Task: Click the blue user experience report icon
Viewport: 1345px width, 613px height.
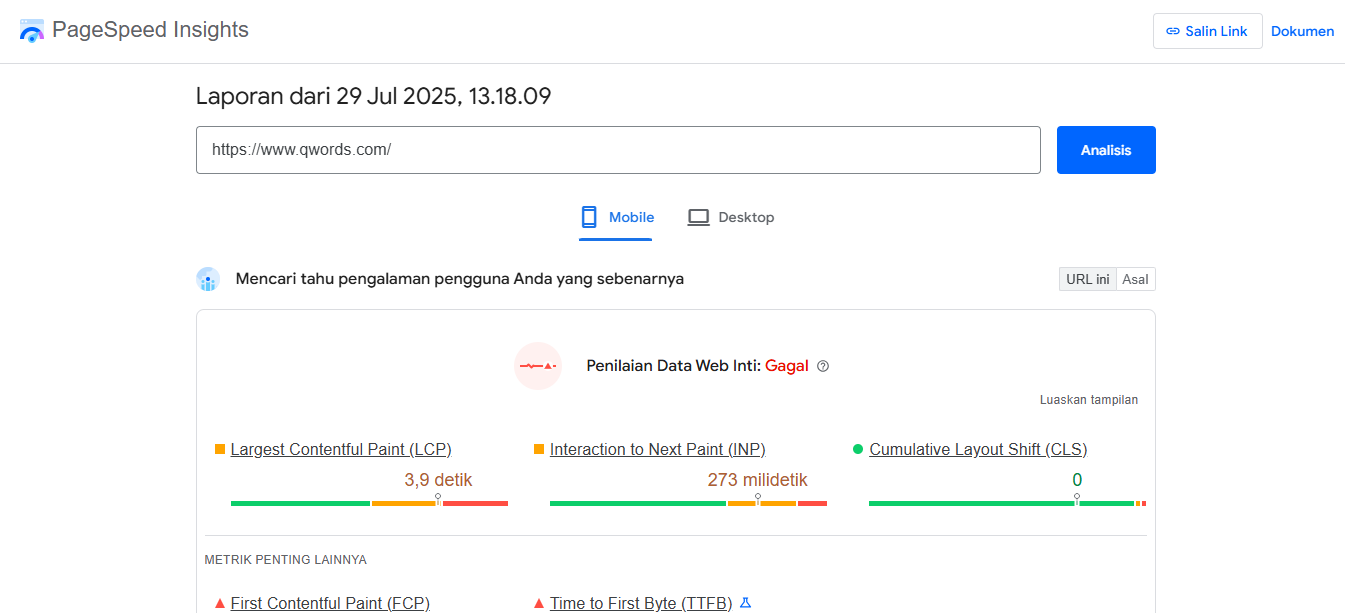Action: pos(208,279)
